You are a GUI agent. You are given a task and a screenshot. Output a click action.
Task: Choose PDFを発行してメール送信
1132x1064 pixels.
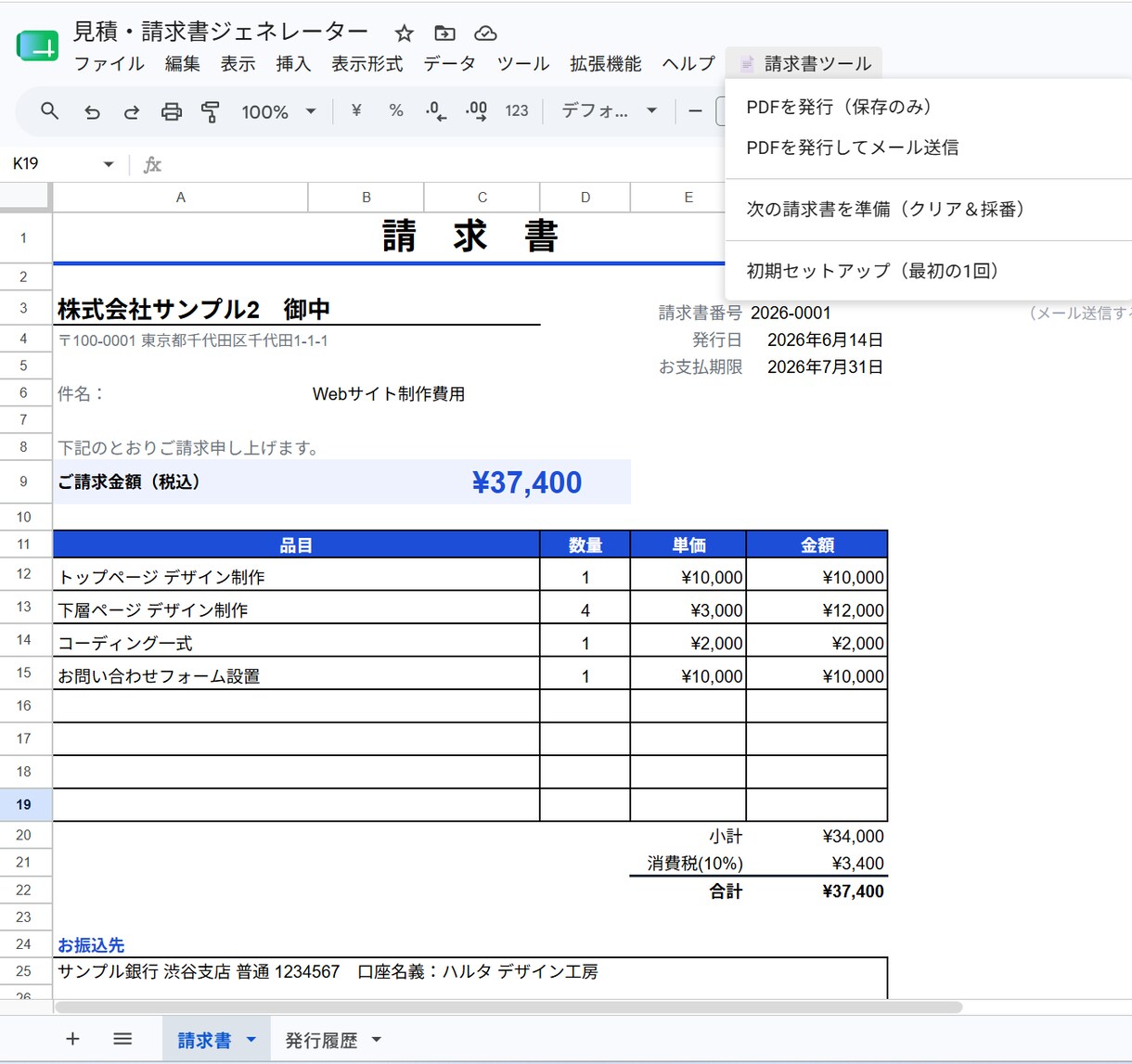[928, 147]
